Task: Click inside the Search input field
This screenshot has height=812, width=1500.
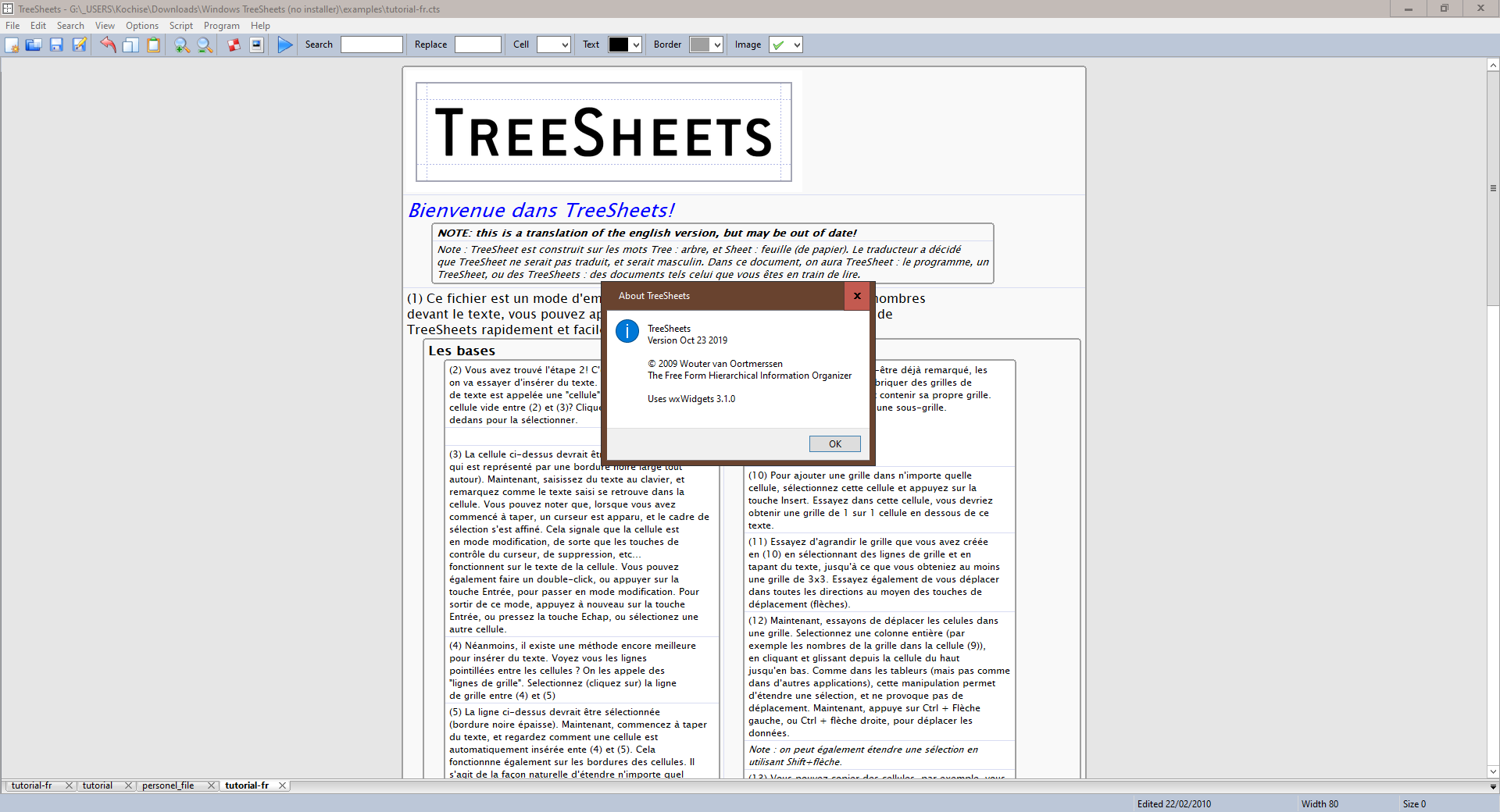Action: 372,45
